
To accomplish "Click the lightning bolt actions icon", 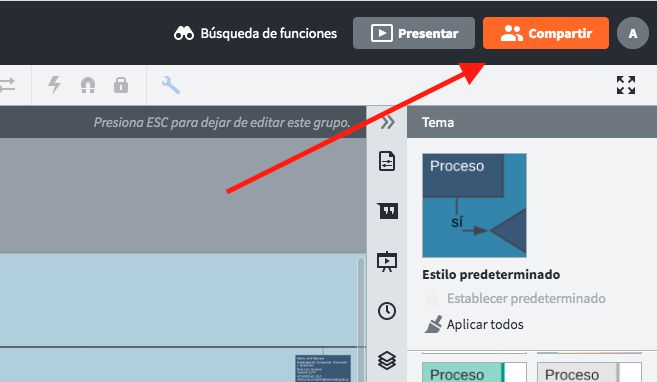I will click(x=54, y=85).
